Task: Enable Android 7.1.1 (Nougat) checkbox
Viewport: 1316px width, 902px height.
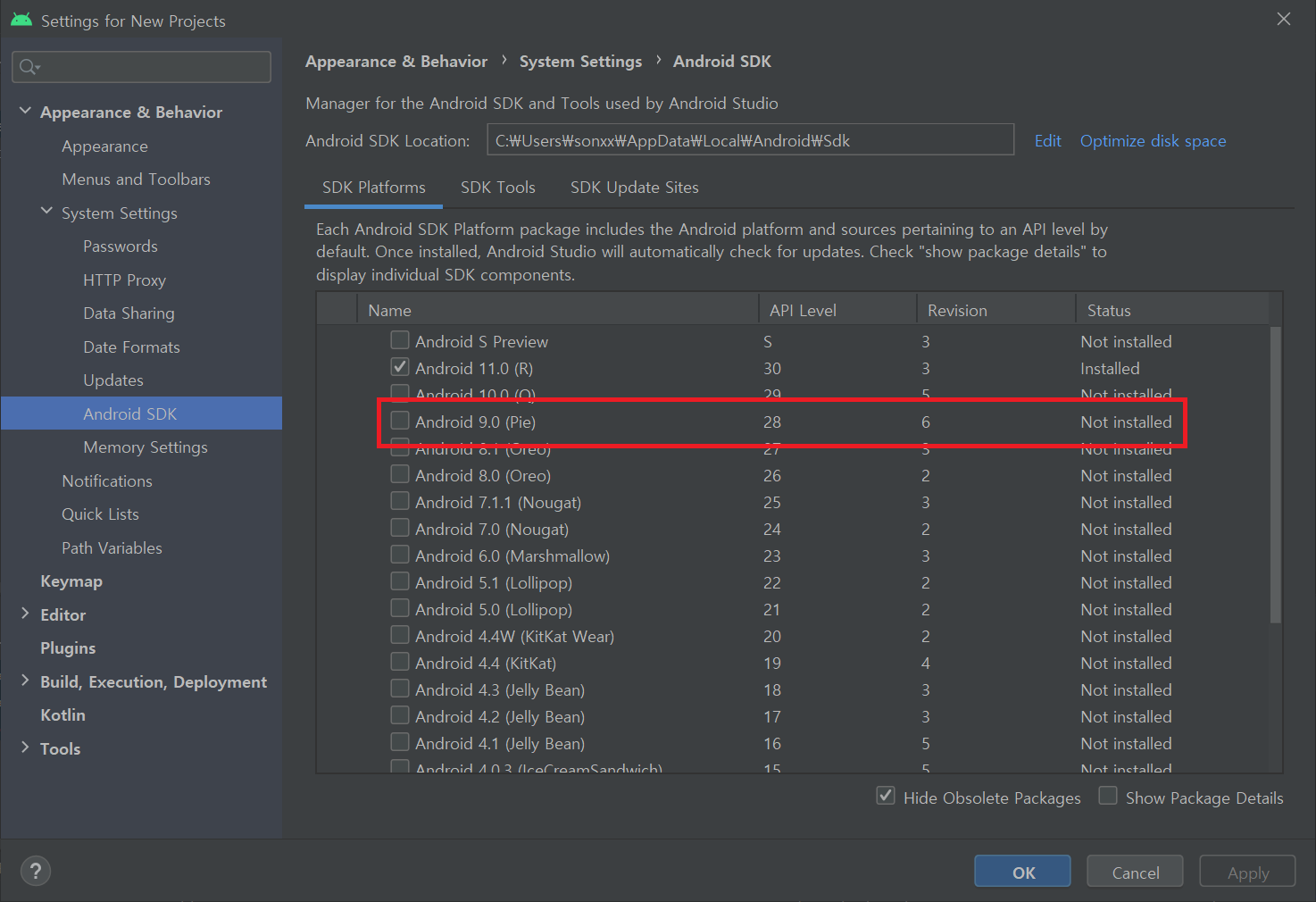Action: 400,501
